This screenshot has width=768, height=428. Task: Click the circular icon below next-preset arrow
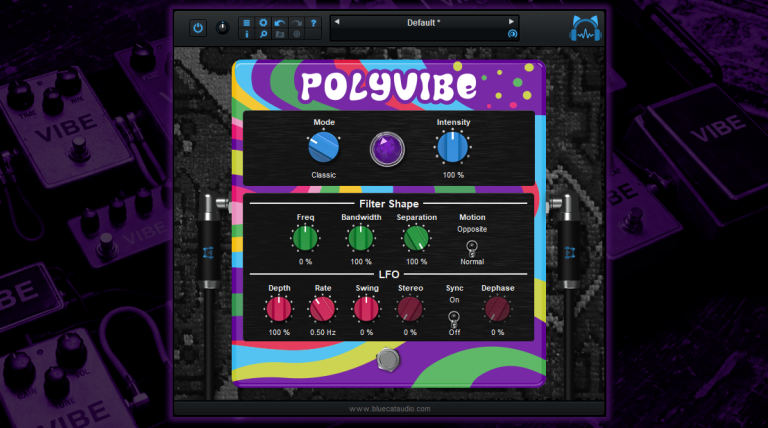coord(512,34)
